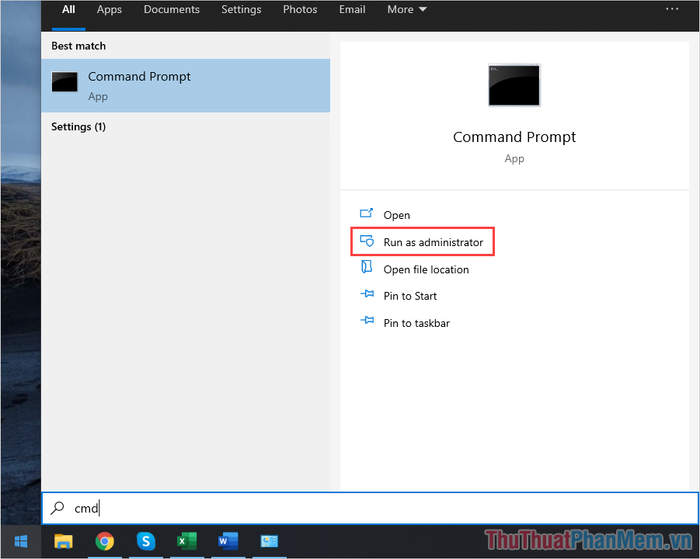Switch to the All search tab
Image resolution: width=700 pixels, height=559 pixels.
click(68, 9)
